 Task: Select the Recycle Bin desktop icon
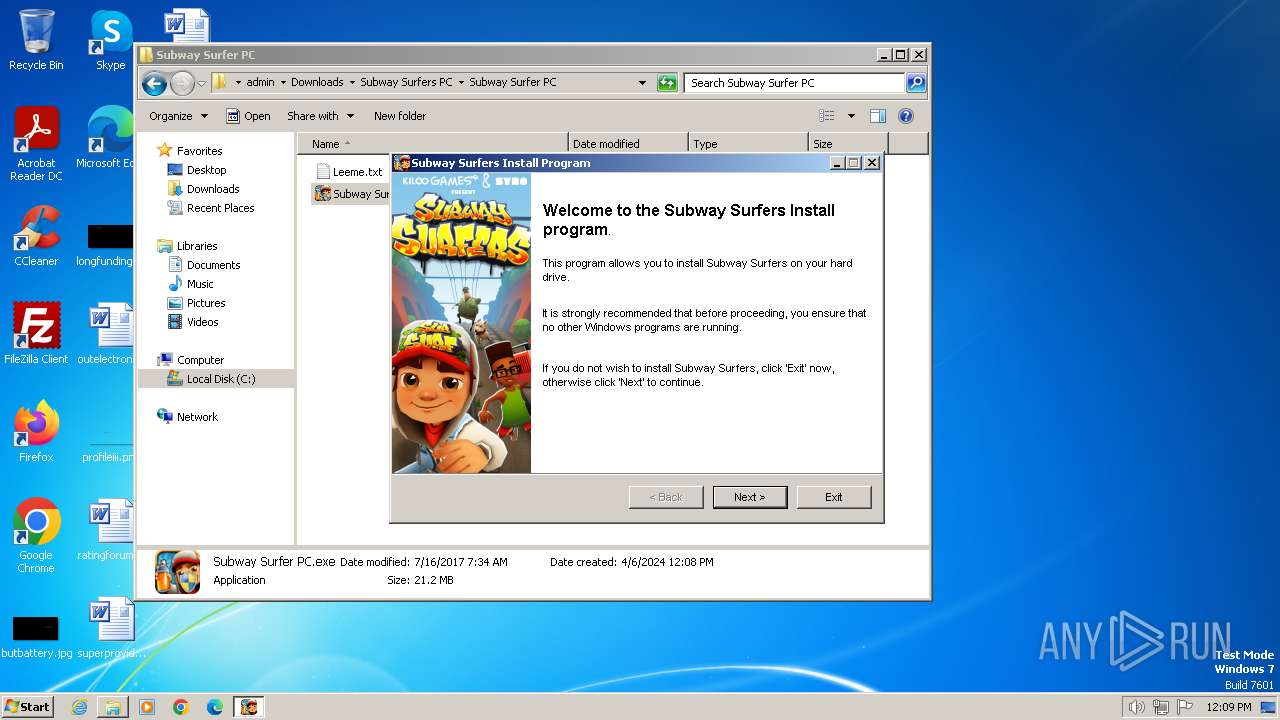pos(36,40)
